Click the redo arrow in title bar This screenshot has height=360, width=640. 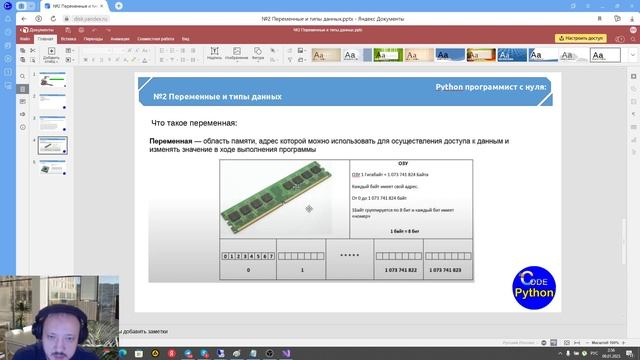pos(108,30)
